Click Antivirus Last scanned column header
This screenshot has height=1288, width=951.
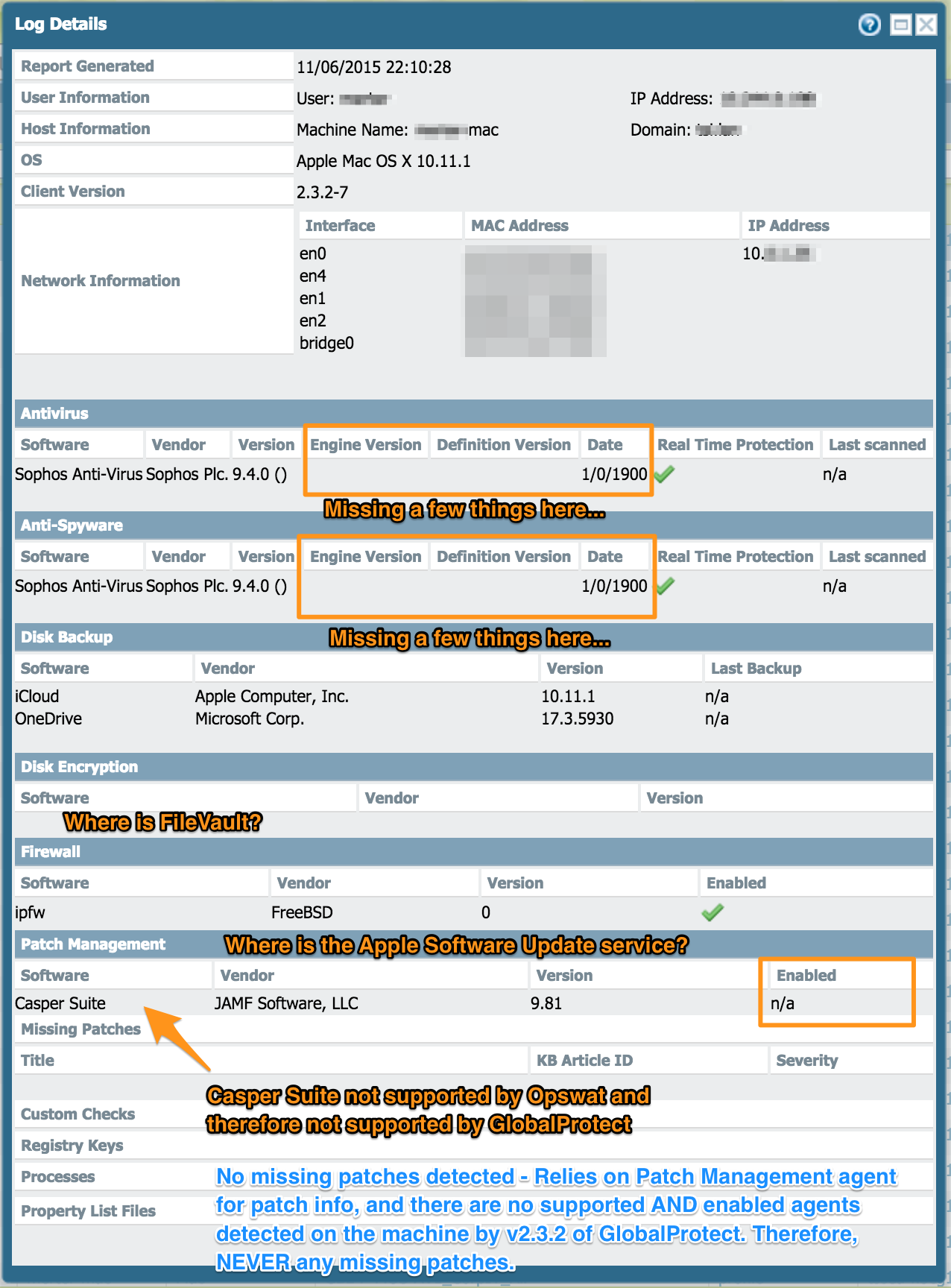tap(877, 444)
